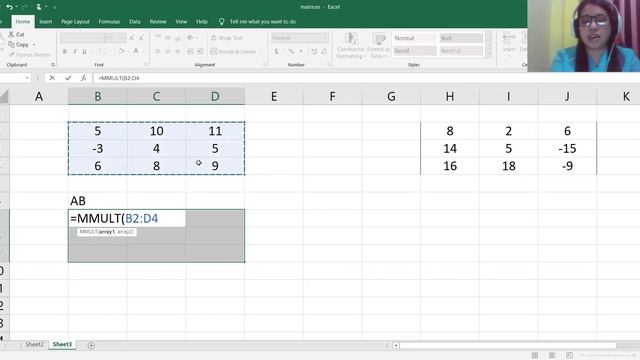
Task: Open Number format dialog launcher
Action: coord(328,65)
